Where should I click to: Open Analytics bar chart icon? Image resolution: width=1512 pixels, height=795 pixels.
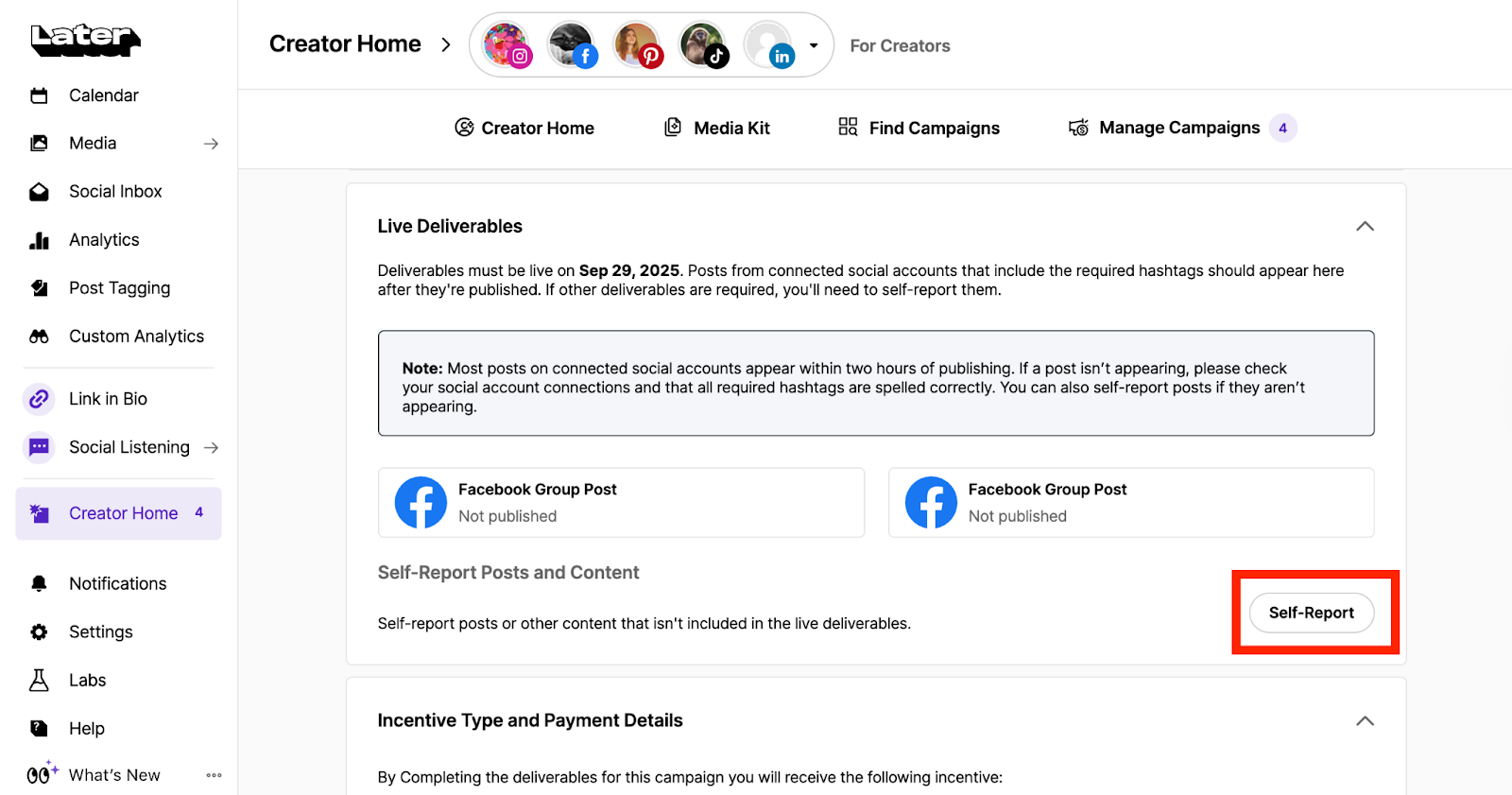(x=39, y=240)
